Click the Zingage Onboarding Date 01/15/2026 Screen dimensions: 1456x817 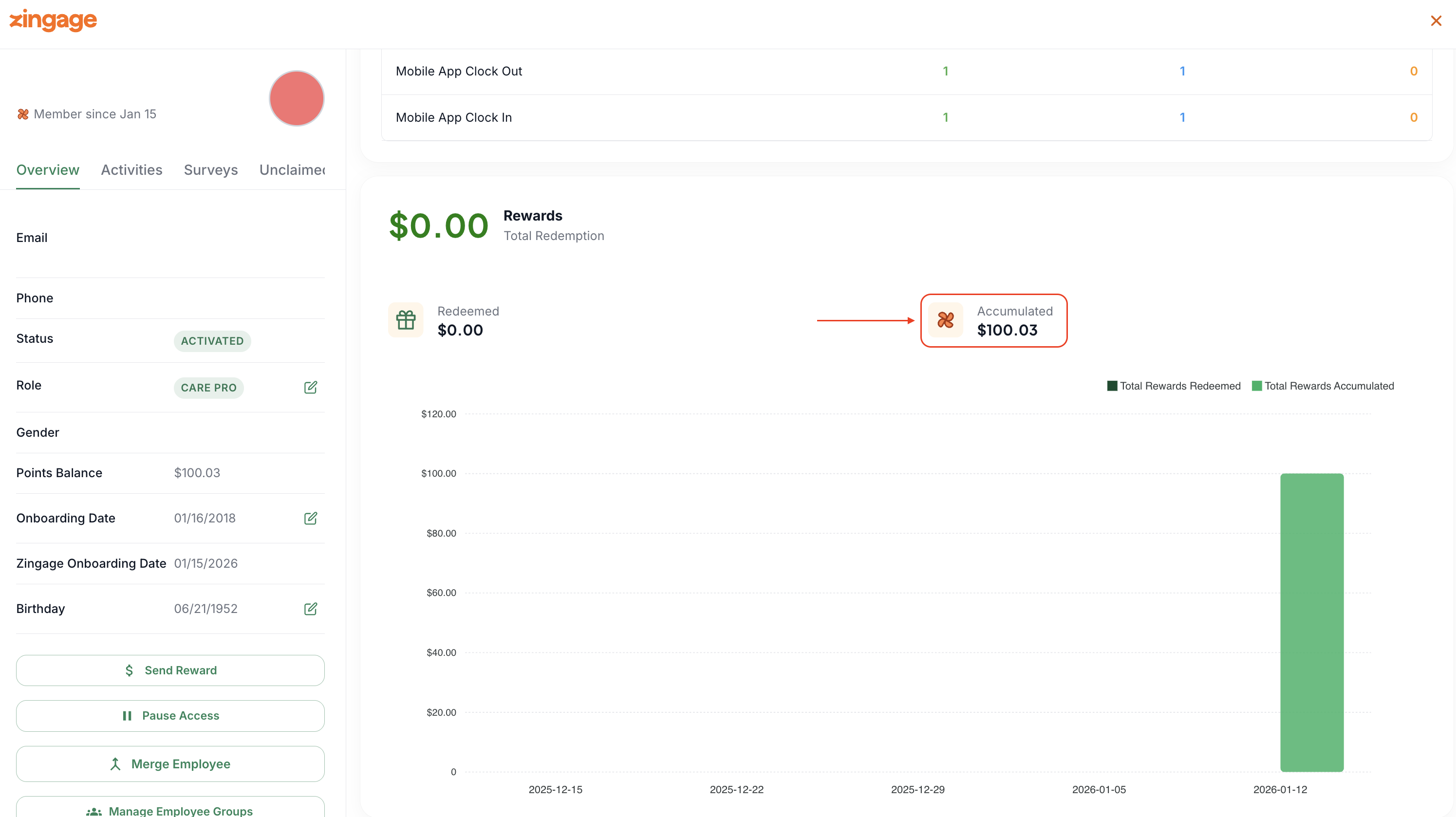pos(205,563)
